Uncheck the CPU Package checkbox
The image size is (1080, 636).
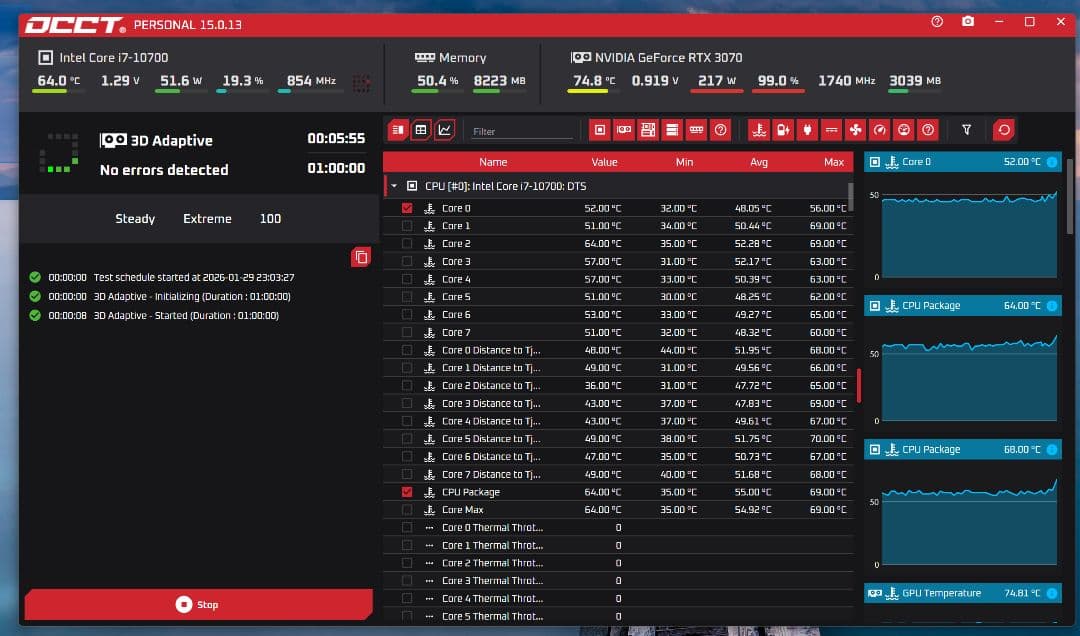point(407,492)
